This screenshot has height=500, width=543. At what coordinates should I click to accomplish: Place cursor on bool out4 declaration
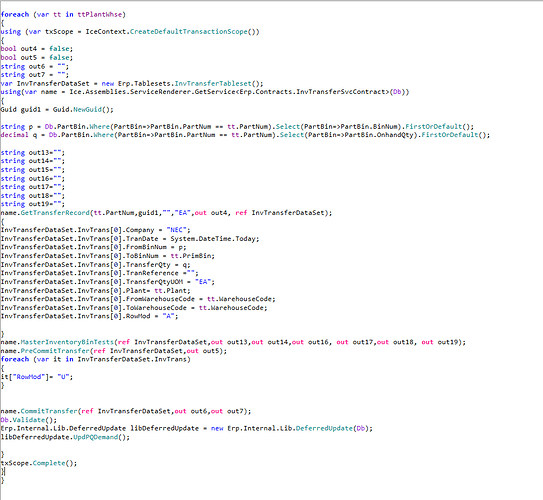(x=37, y=49)
